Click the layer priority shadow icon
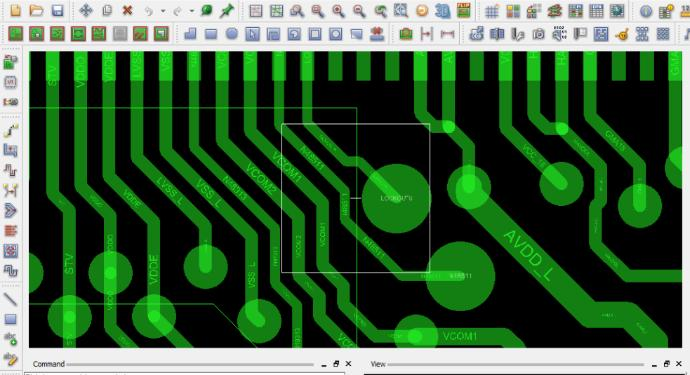690x375 pixels. [x=533, y=11]
